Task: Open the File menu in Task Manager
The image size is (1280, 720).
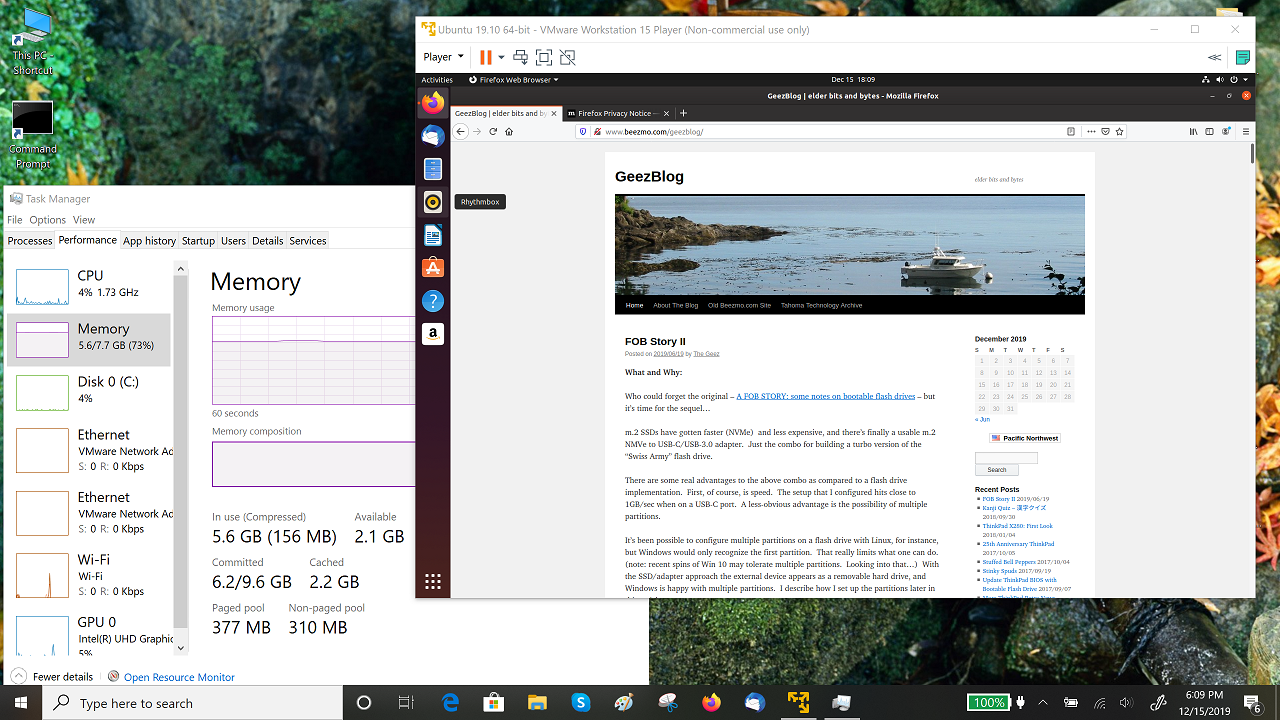Action: point(15,220)
